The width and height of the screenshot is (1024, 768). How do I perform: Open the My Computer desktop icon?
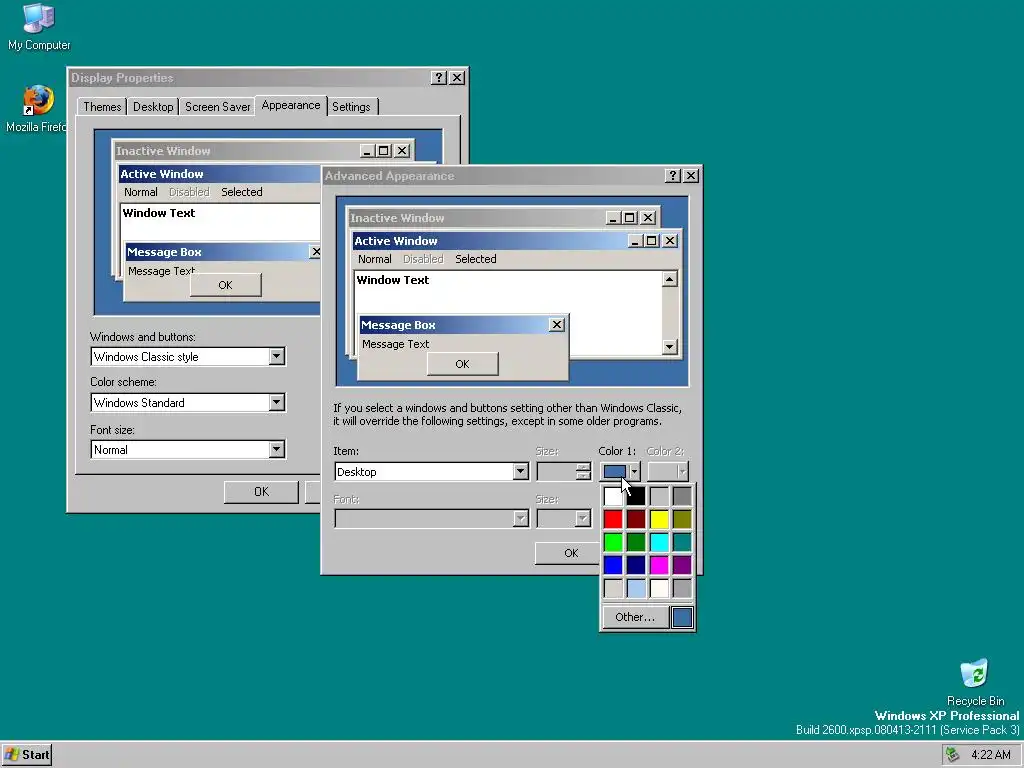(39, 26)
